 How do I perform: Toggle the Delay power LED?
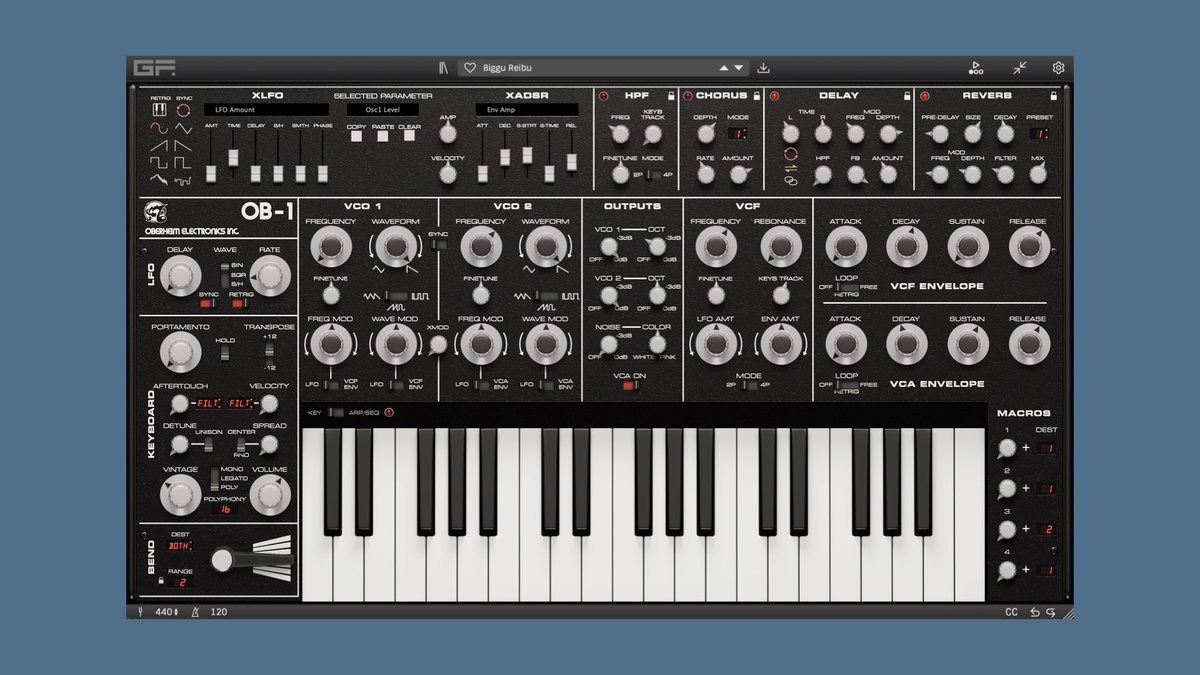tap(776, 96)
